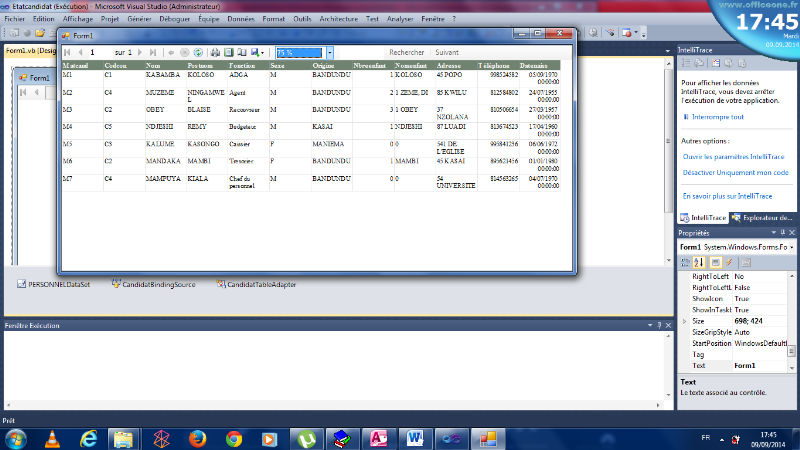Click the Matcand column header
This screenshot has width=800, height=450.
pos(76,66)
